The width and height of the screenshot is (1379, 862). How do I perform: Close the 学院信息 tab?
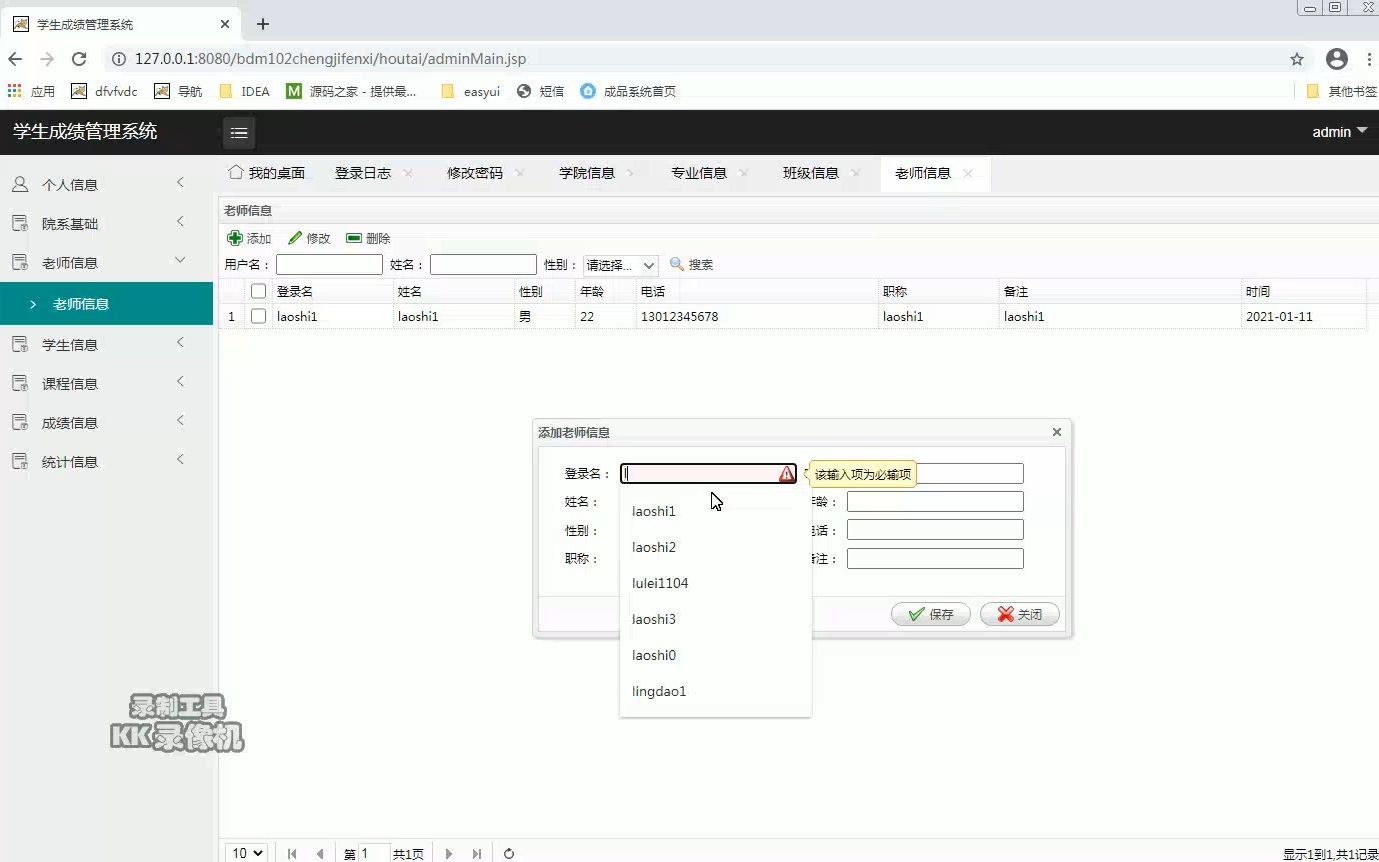pyautogui.click(x=632, y=173)
